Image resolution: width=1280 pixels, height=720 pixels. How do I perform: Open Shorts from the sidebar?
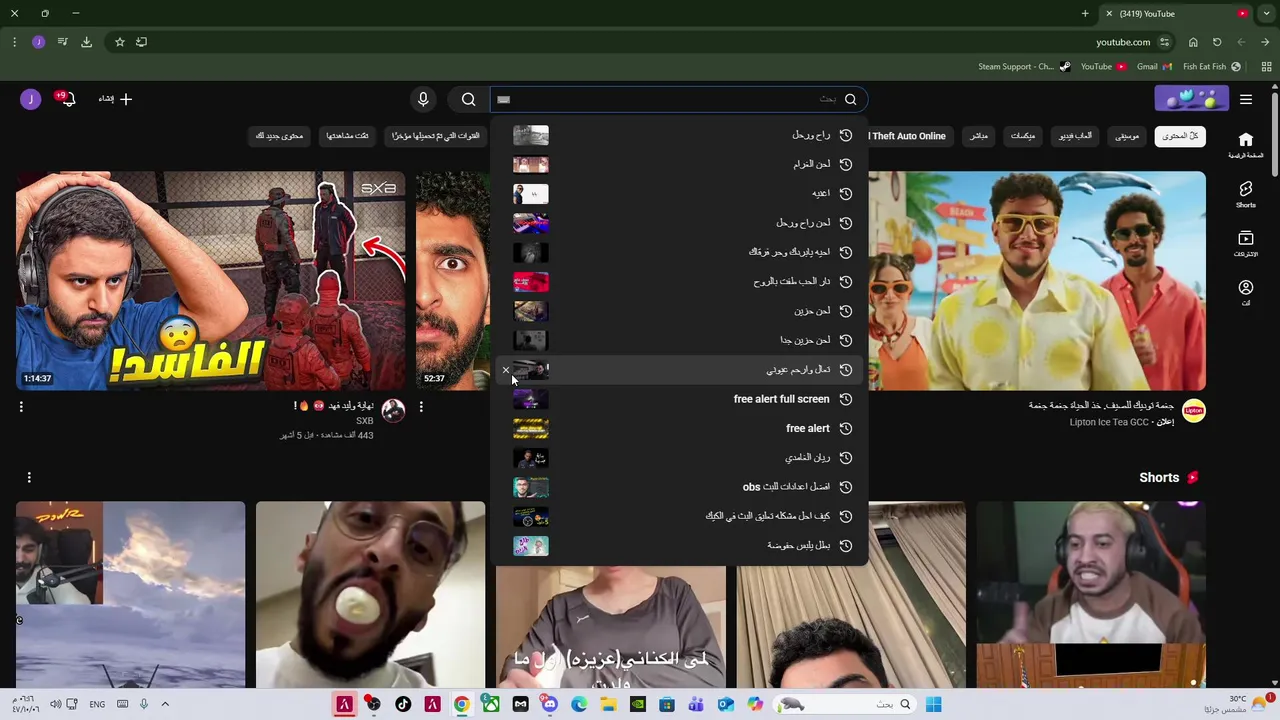click(1246, 195)
